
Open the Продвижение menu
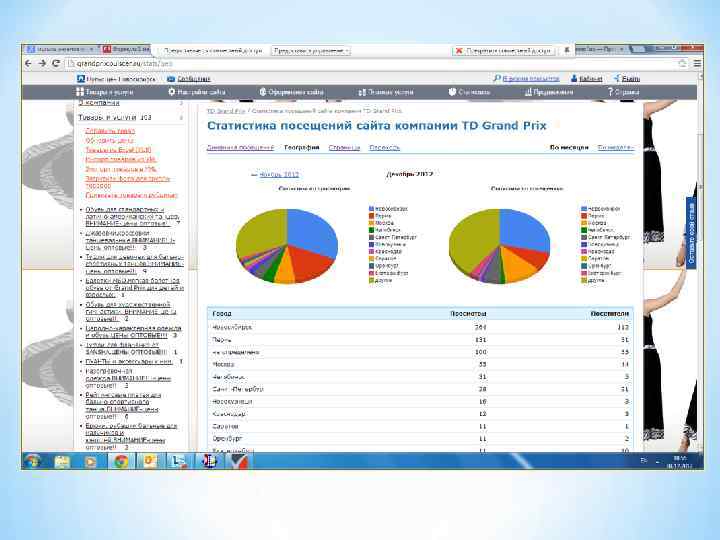549,92
